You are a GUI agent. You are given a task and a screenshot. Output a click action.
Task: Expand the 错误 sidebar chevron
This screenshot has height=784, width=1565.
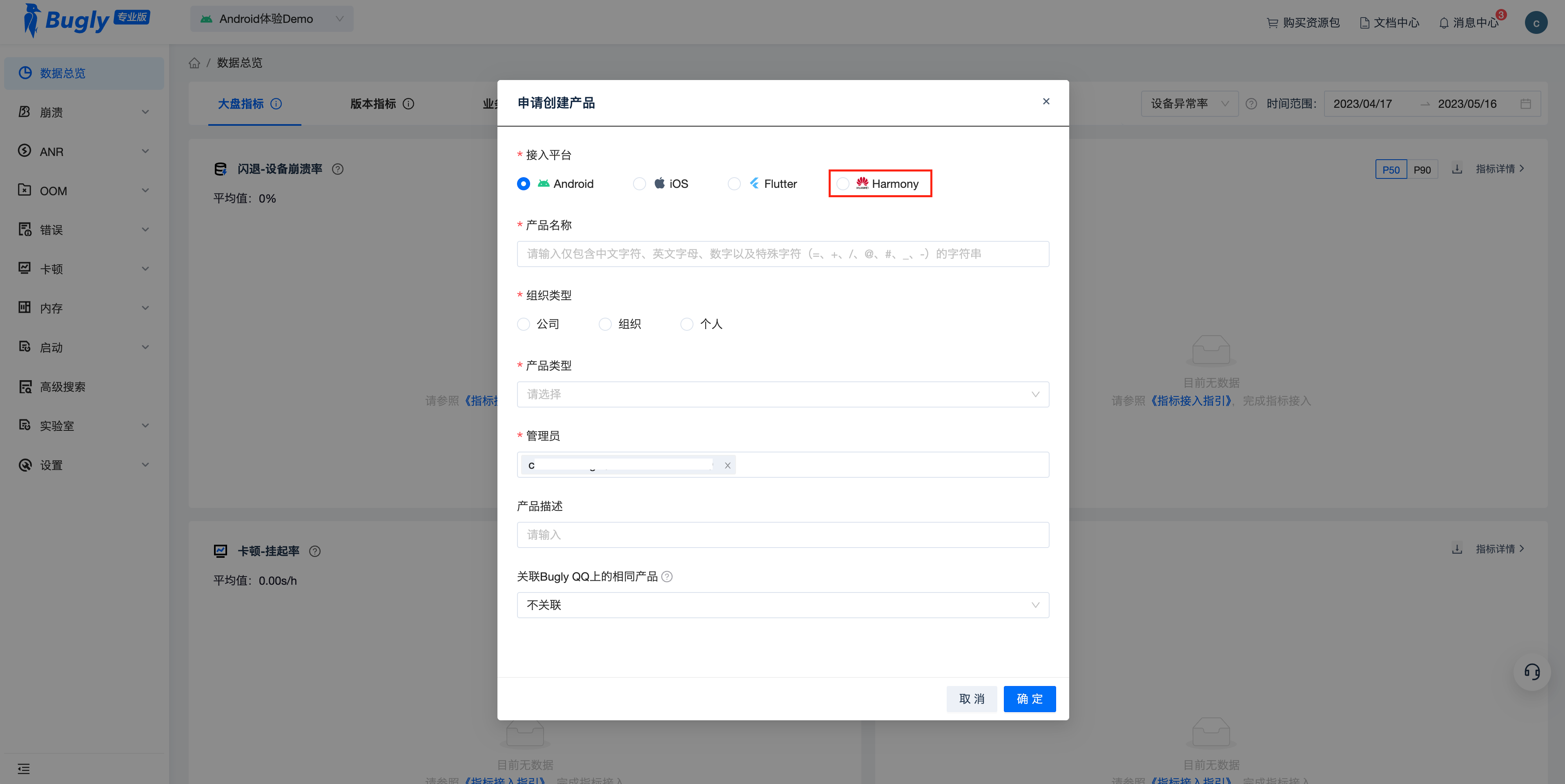[x=145, y=229]
